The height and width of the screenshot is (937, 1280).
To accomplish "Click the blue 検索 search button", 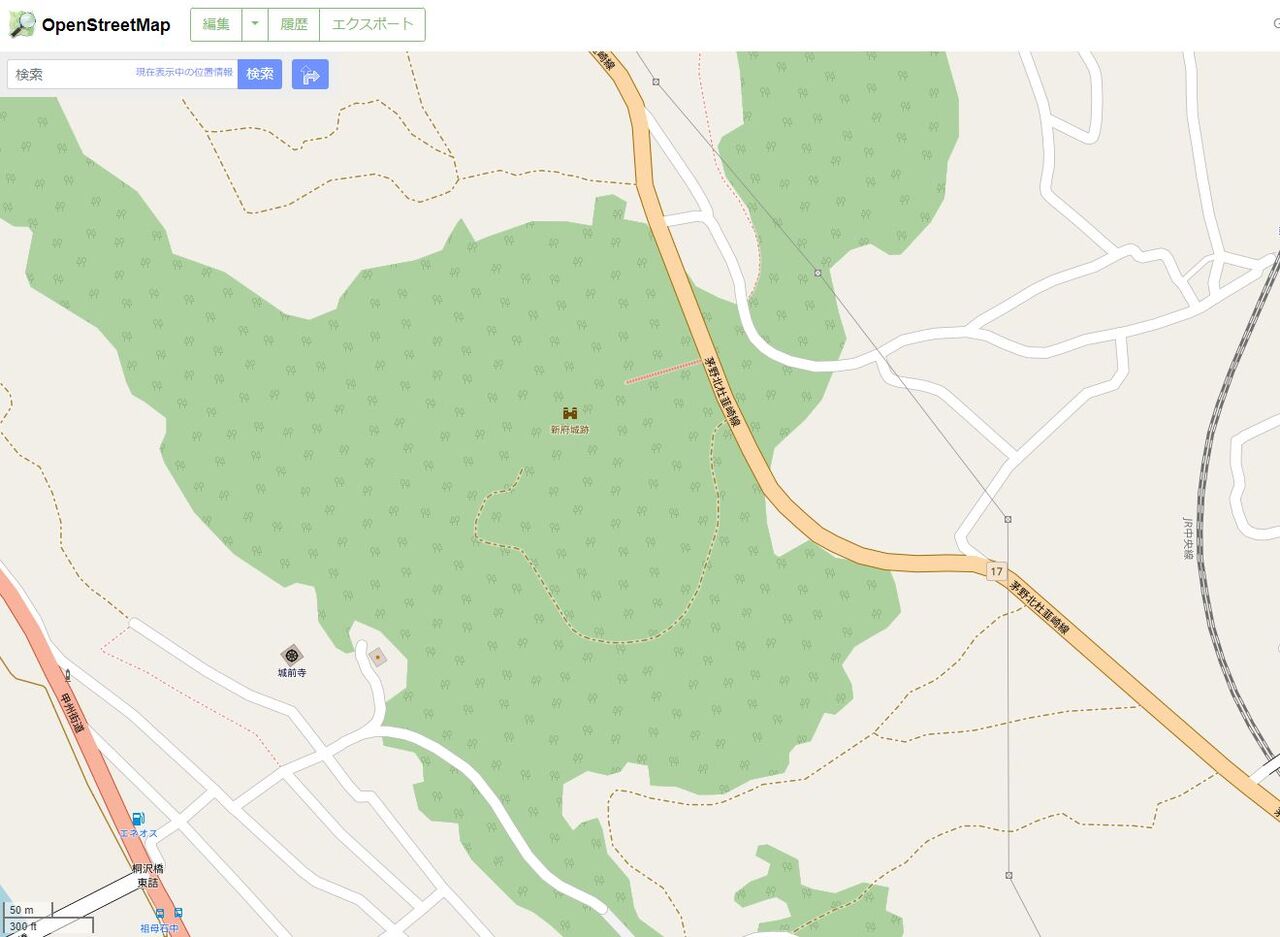I will pos(260,74).
